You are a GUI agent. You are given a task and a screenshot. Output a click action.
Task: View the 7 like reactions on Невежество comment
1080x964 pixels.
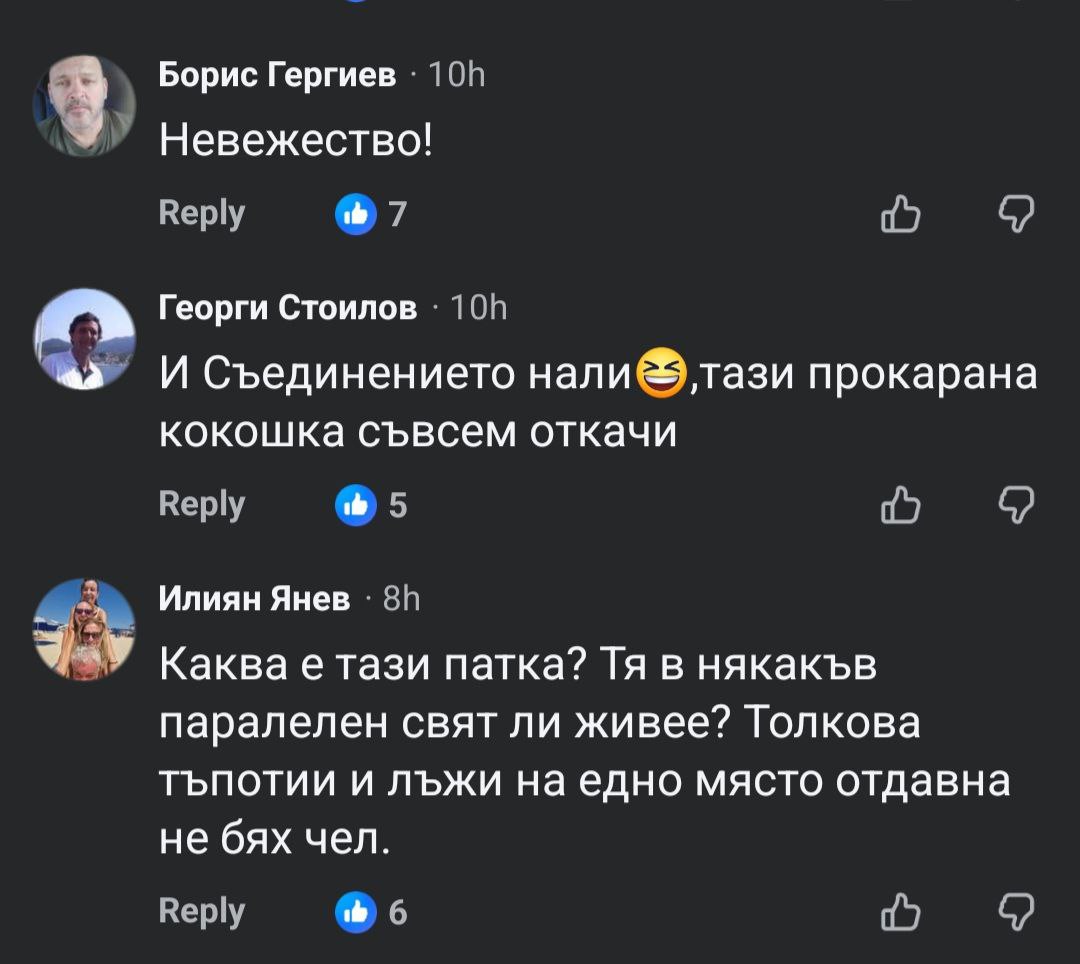[370, 214]
